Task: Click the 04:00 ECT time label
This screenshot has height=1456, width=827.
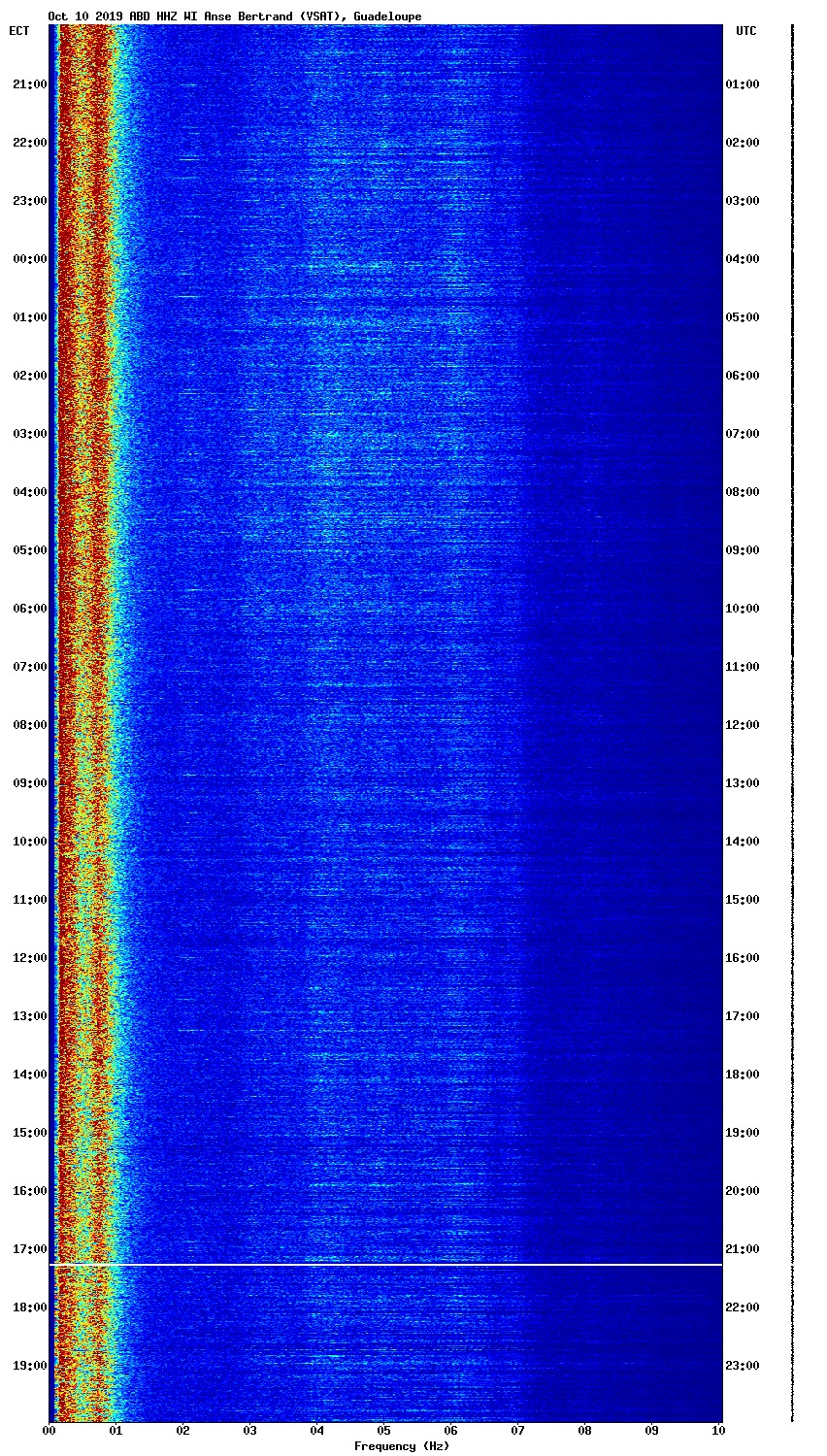Action: click(x=29, y=492)
